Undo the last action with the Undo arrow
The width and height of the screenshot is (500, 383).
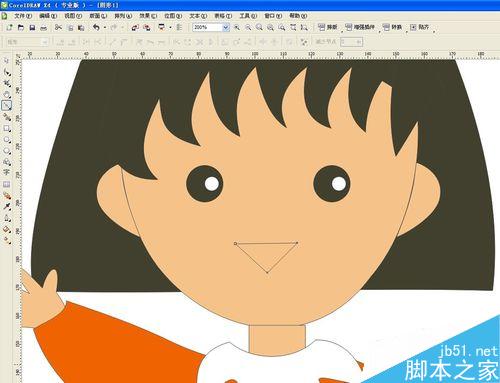pyautogui.click(x=96, y=27)
